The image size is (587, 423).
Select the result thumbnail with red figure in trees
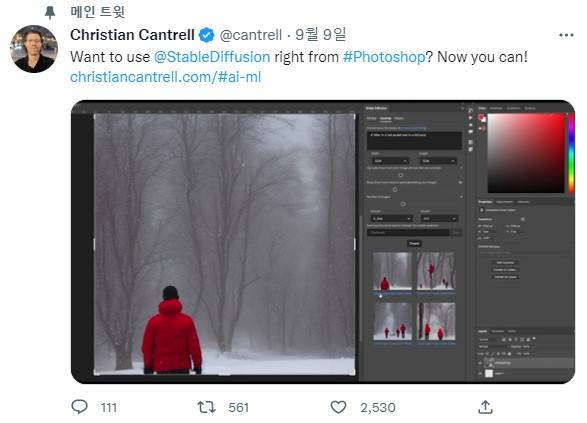(436, 271)
